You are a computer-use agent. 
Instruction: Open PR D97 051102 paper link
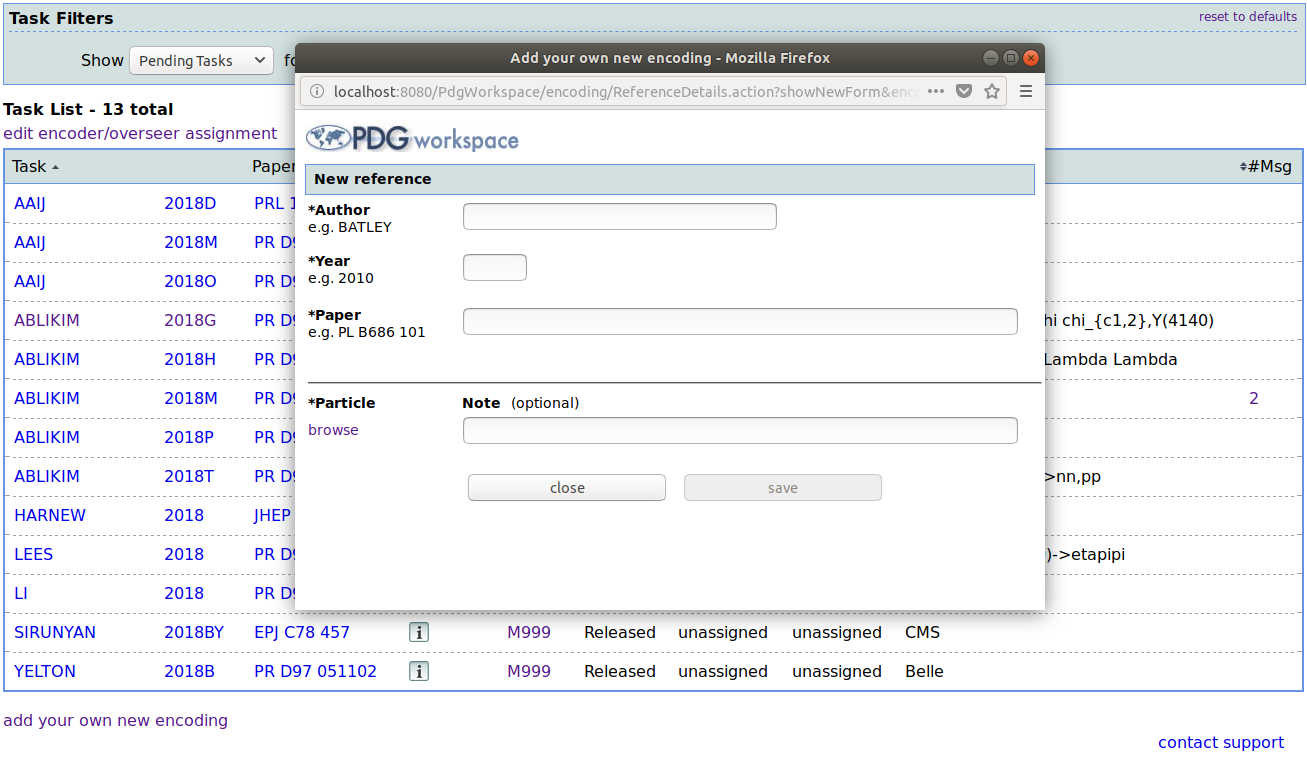coord(315,671)
